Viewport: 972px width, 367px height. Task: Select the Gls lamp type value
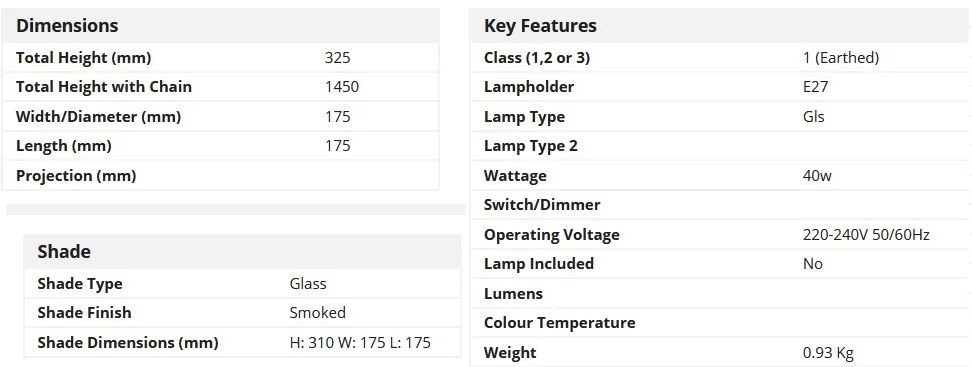pyautogui.click(x=813, y=117)
